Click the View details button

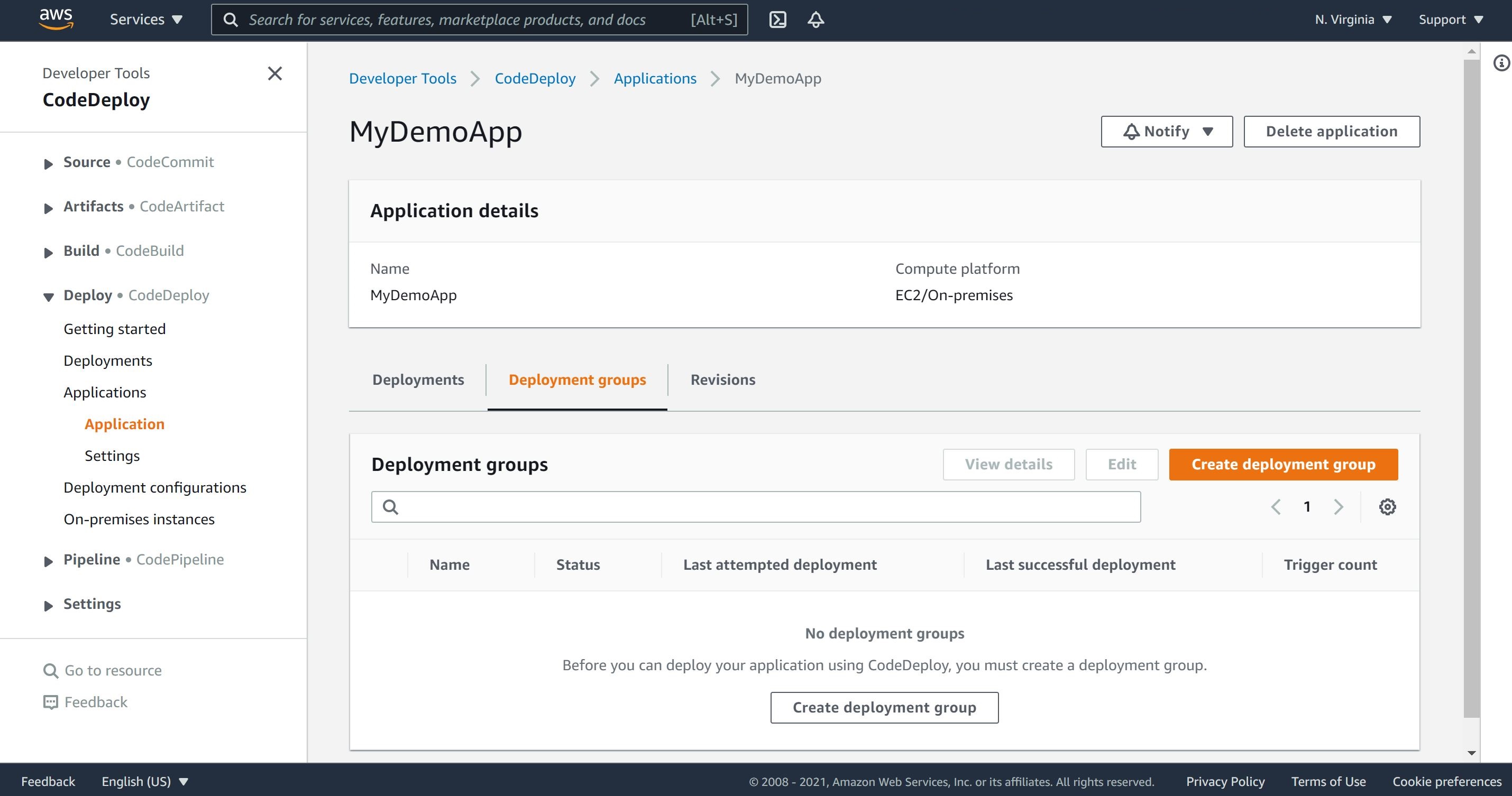pos(1009,465)
